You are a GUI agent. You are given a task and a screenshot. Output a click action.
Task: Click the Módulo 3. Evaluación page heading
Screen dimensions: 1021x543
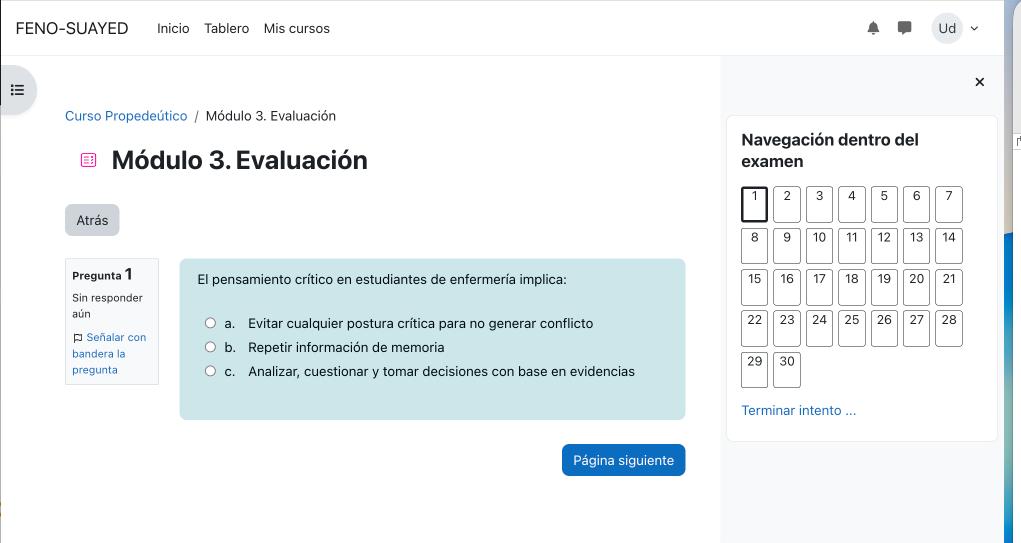click(x=240, y=160)
